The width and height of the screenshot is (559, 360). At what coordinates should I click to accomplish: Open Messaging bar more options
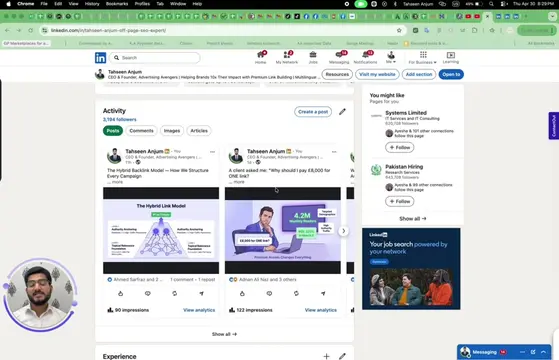coord(522,352)
